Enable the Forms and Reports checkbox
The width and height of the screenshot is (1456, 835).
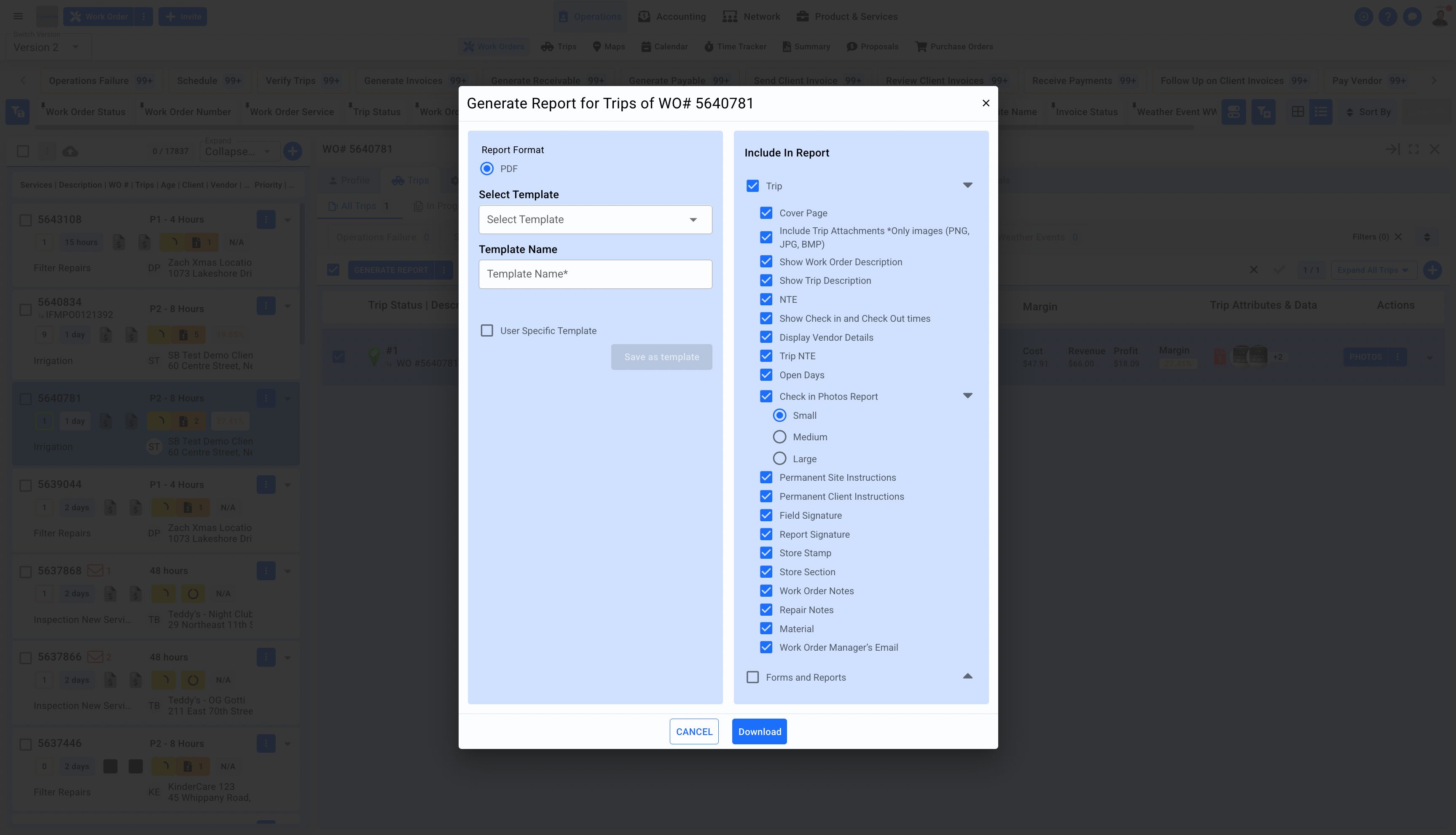[752, 677]
